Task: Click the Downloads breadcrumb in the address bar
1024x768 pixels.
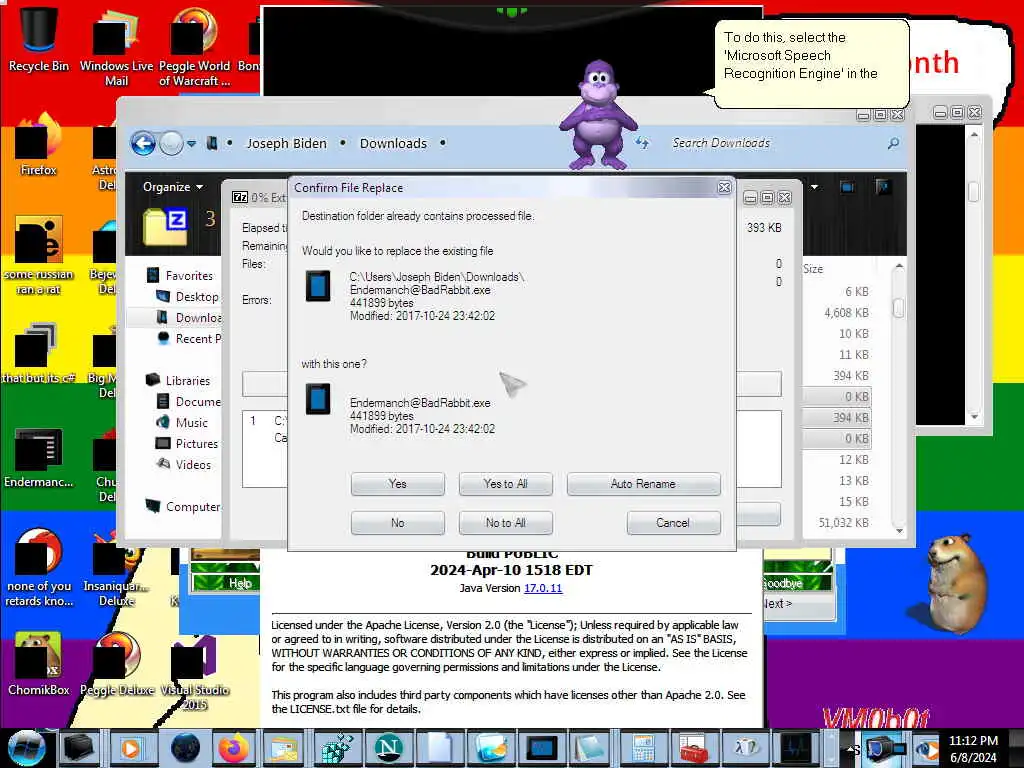Action: pyautogui.click(x=393, y=144)
